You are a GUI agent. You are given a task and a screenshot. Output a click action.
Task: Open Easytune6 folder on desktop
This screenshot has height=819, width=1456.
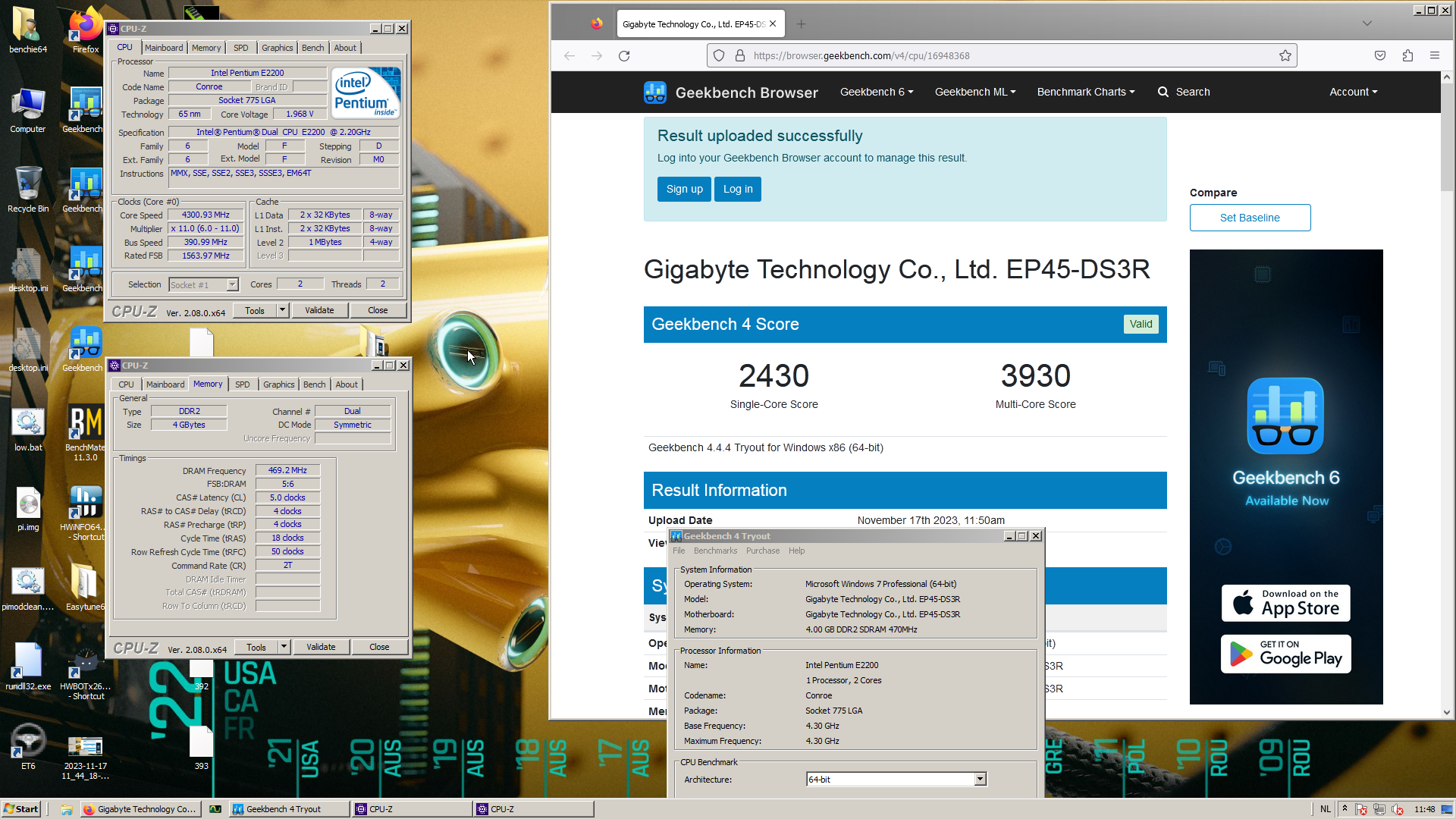[x=85, y=588]
